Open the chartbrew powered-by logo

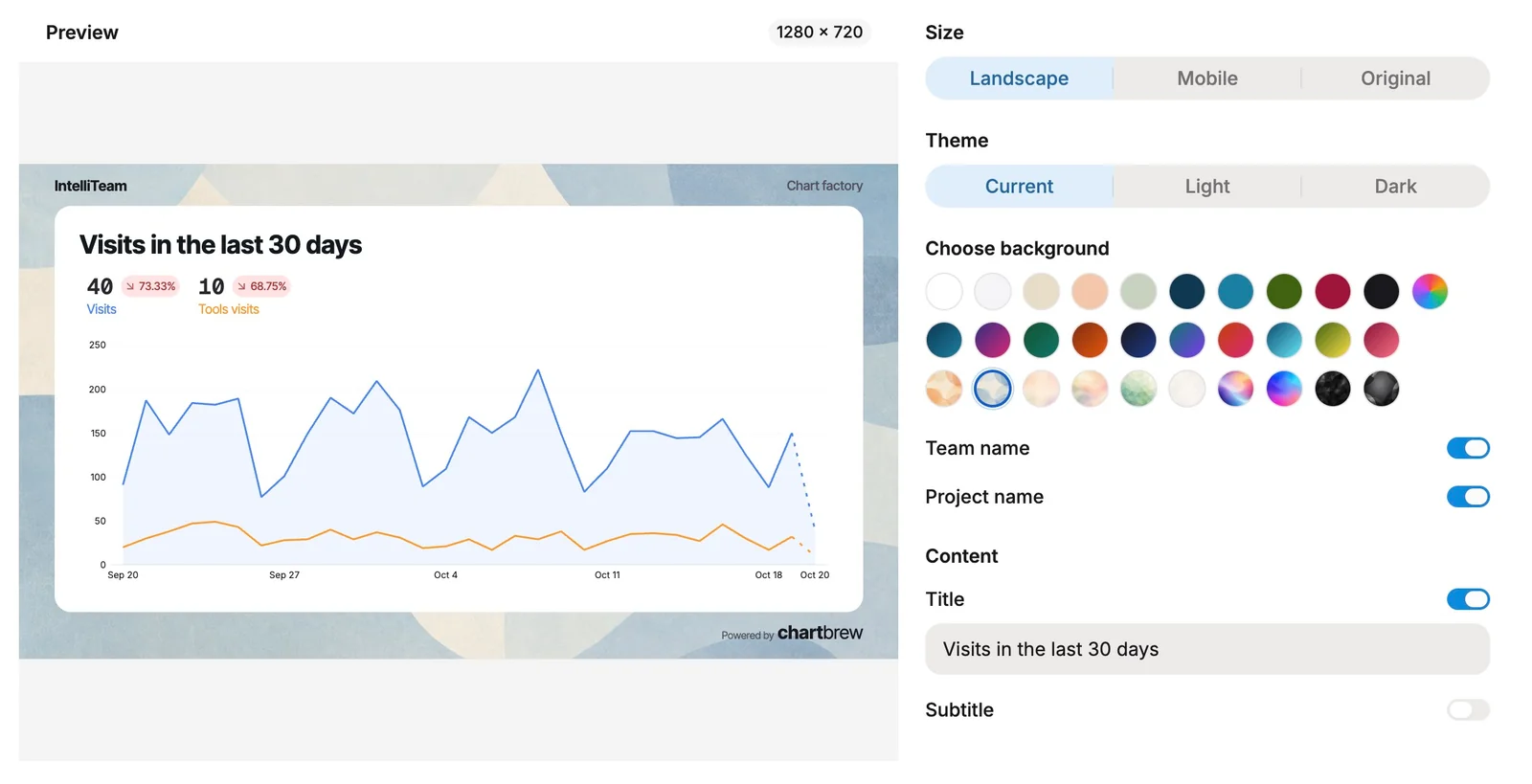click(820, 633)
